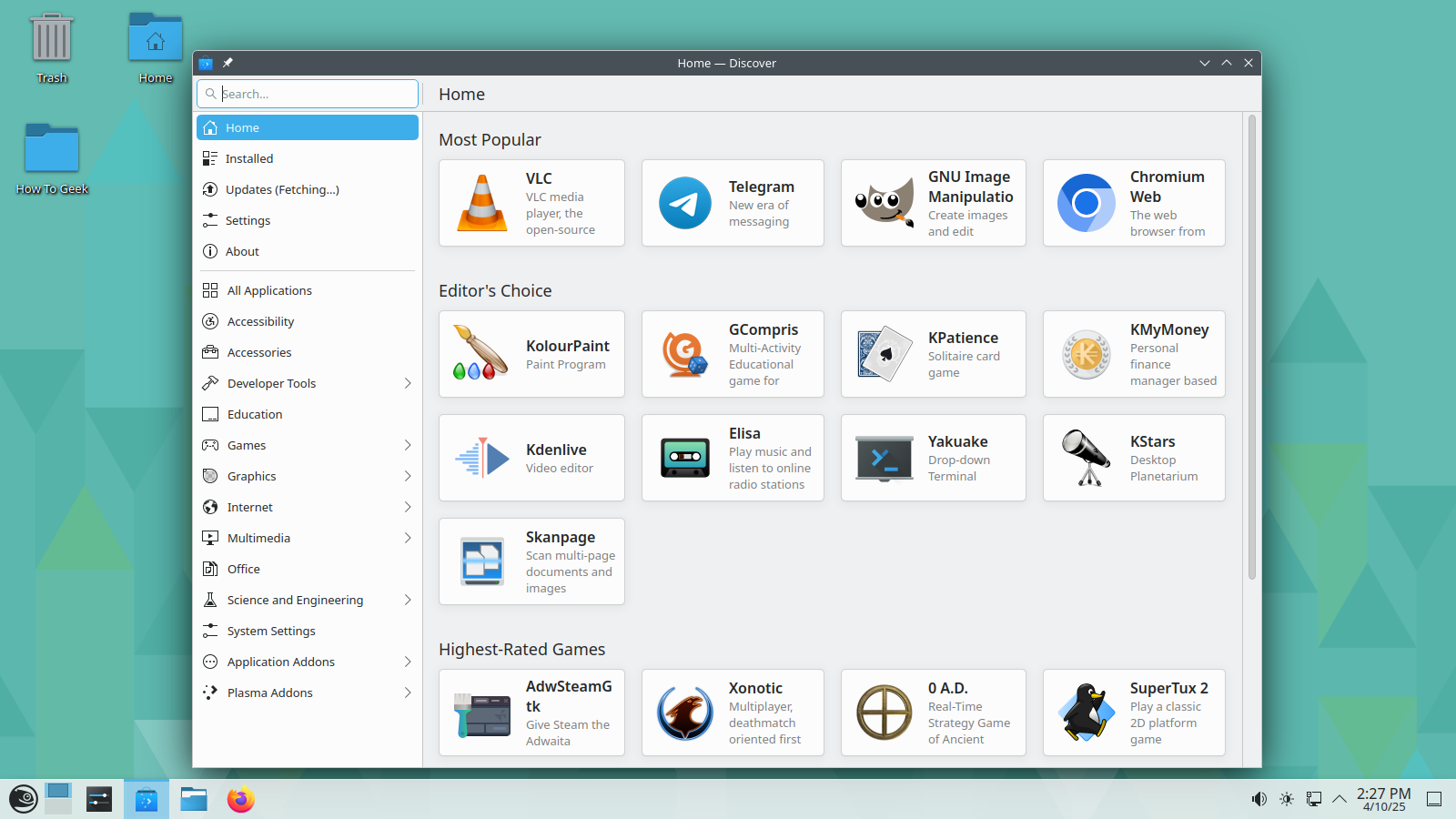Open the Firefox taskbar icon
This screenshot has height=819, width=1456.
point(239,798)
